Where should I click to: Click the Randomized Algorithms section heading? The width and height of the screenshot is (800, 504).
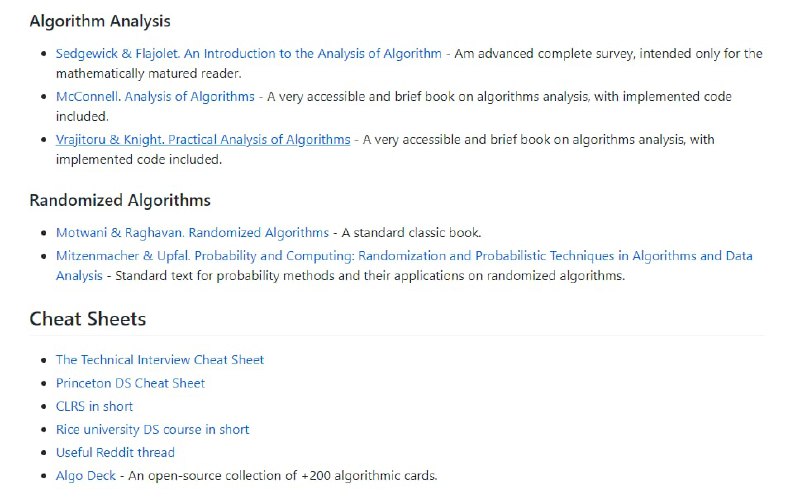click(x=120, y=200)
